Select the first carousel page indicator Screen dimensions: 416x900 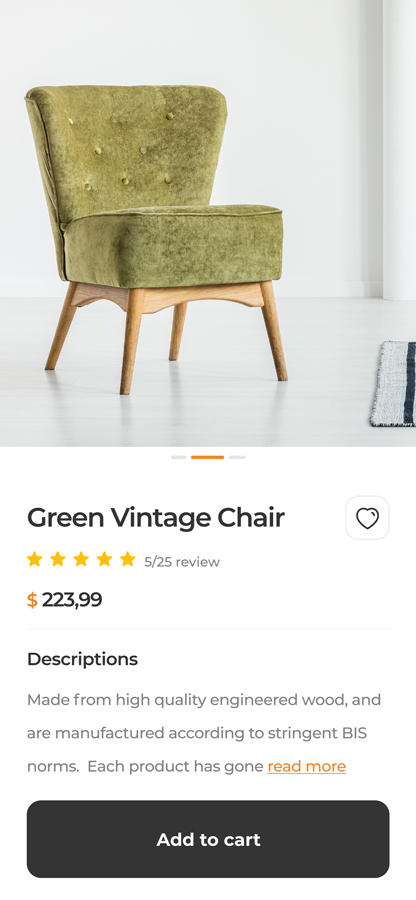coord(178,457)
